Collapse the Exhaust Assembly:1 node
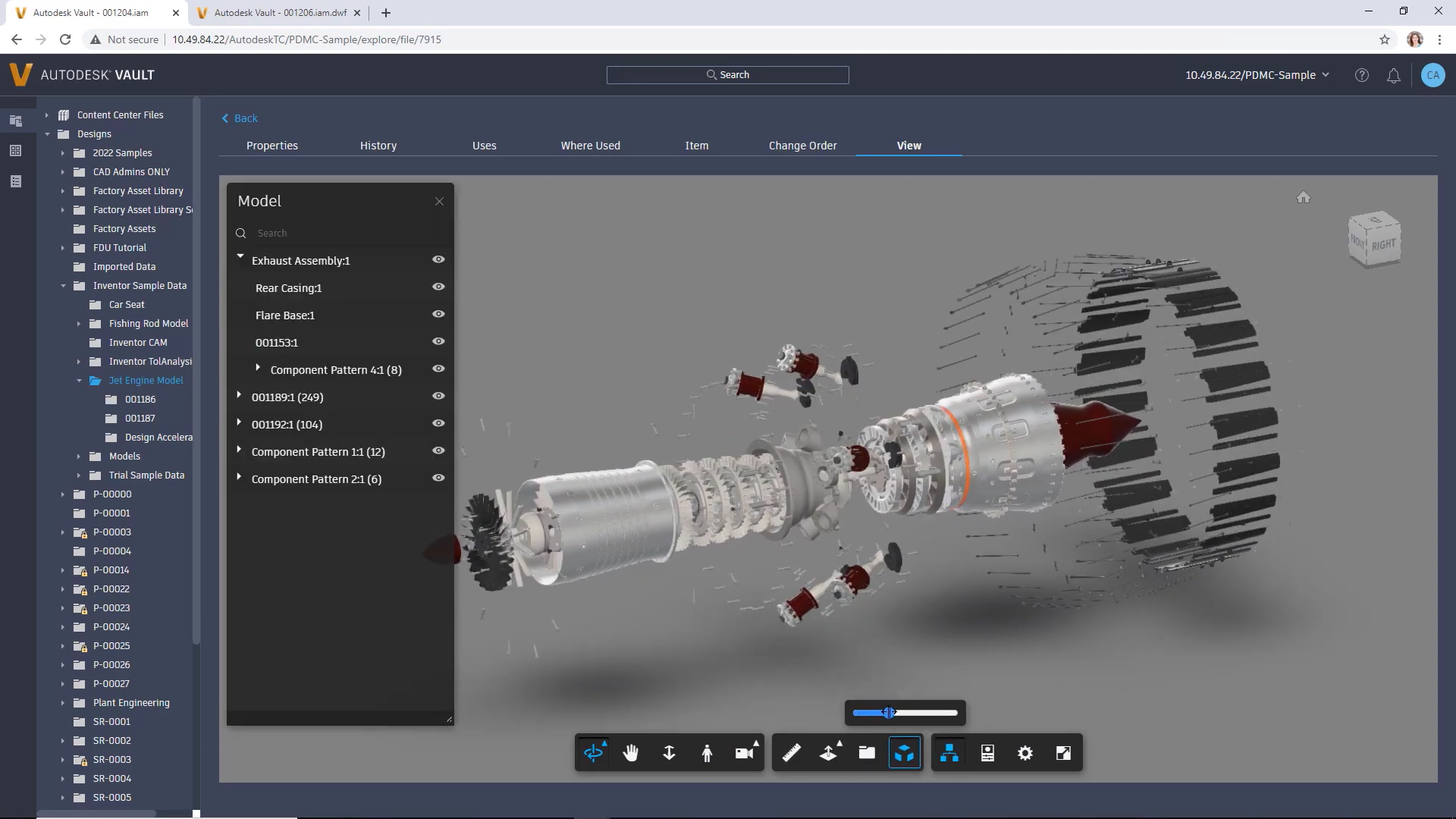This screenshot has width=1456, height=819. (240, 257)
